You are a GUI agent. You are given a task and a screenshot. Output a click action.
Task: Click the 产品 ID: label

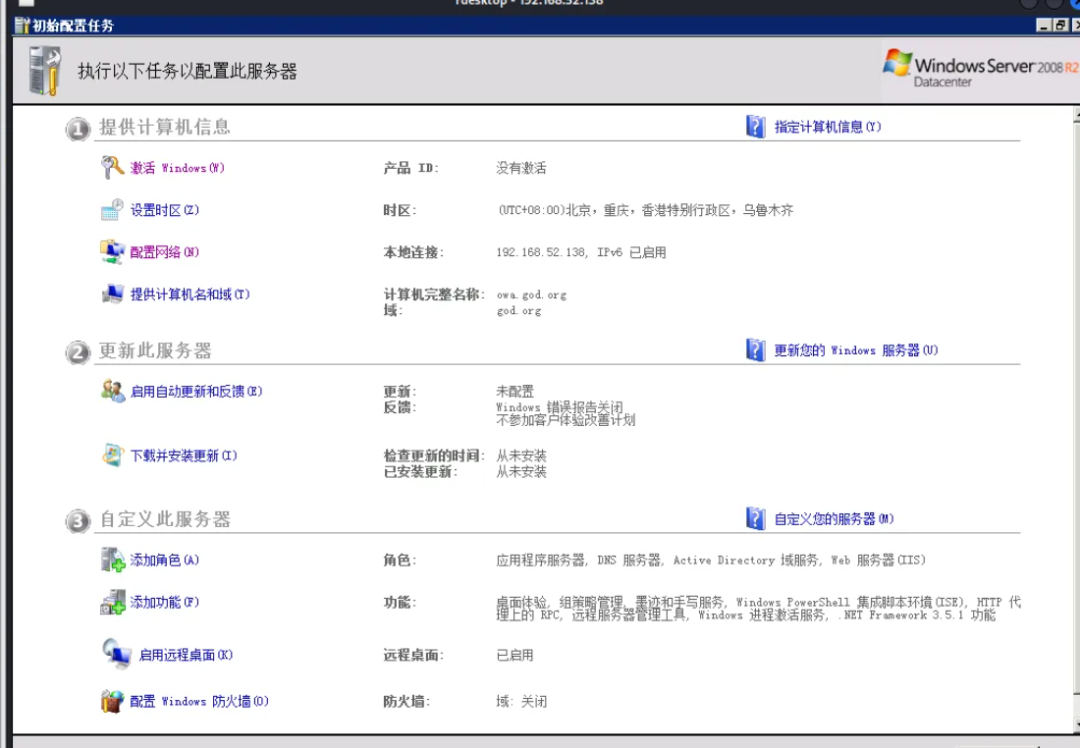411,168
